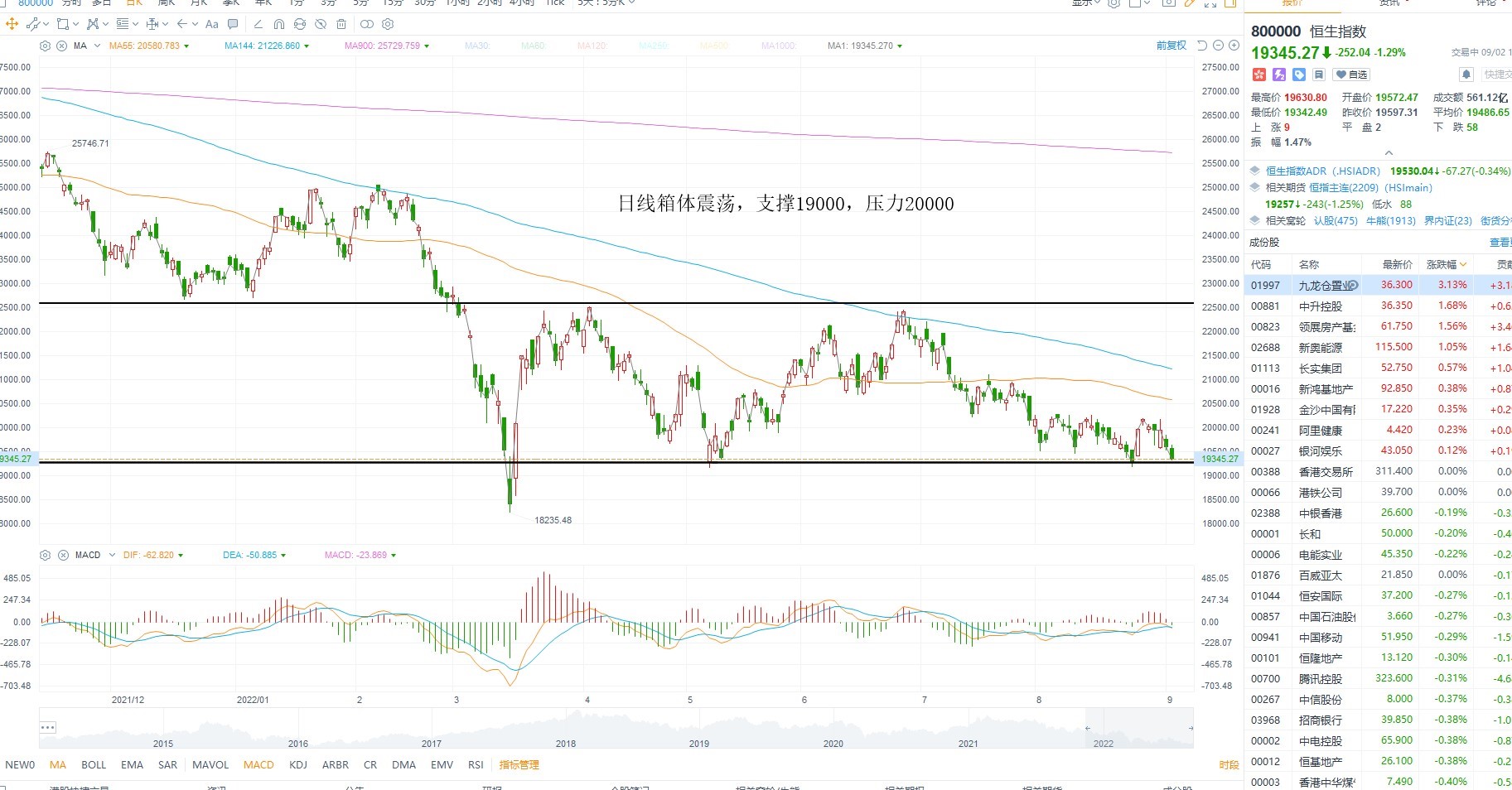Toggle 自选 watchlist heart button

[x=1351, y=75]
